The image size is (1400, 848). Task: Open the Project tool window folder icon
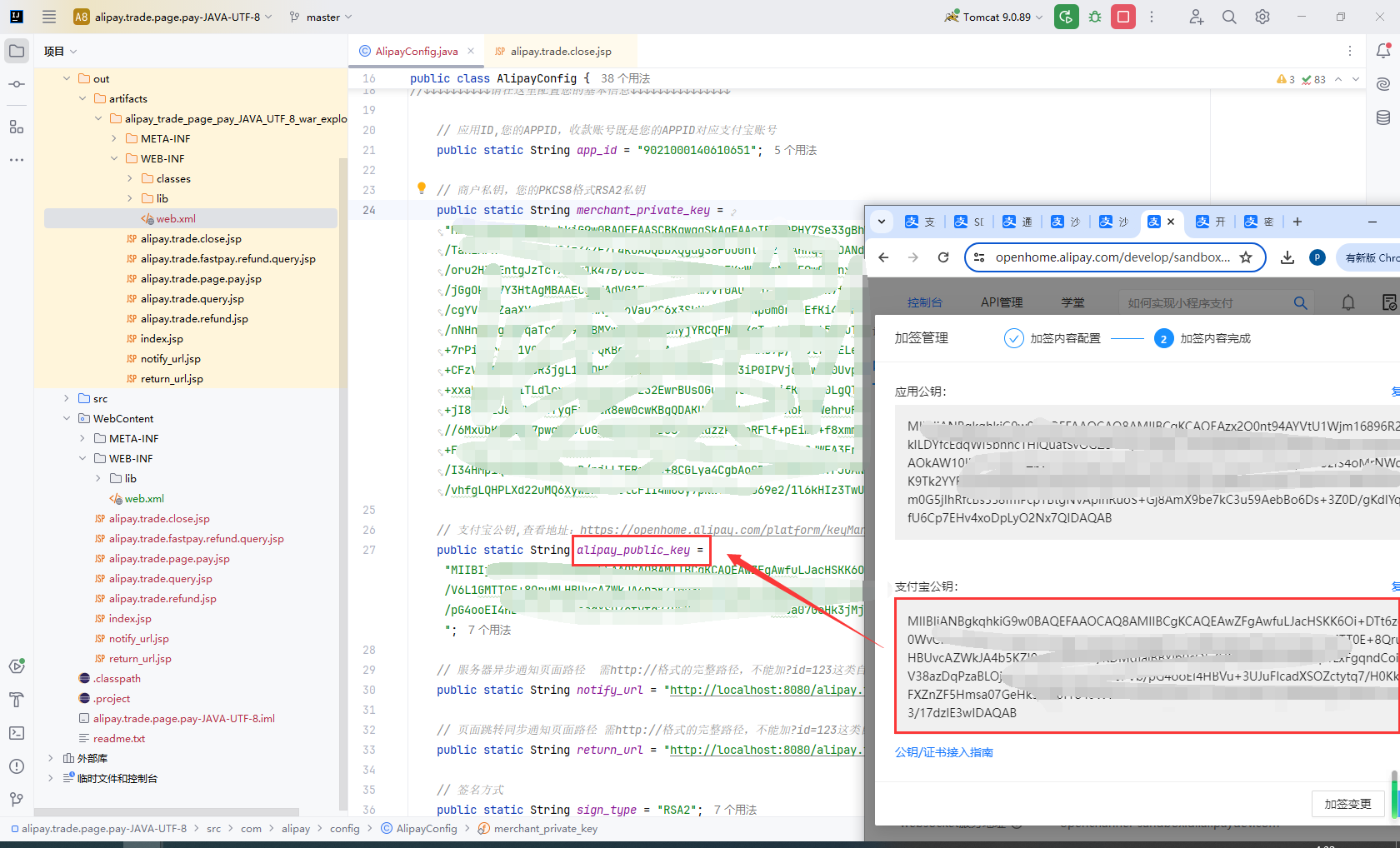[x=17, y=51]
